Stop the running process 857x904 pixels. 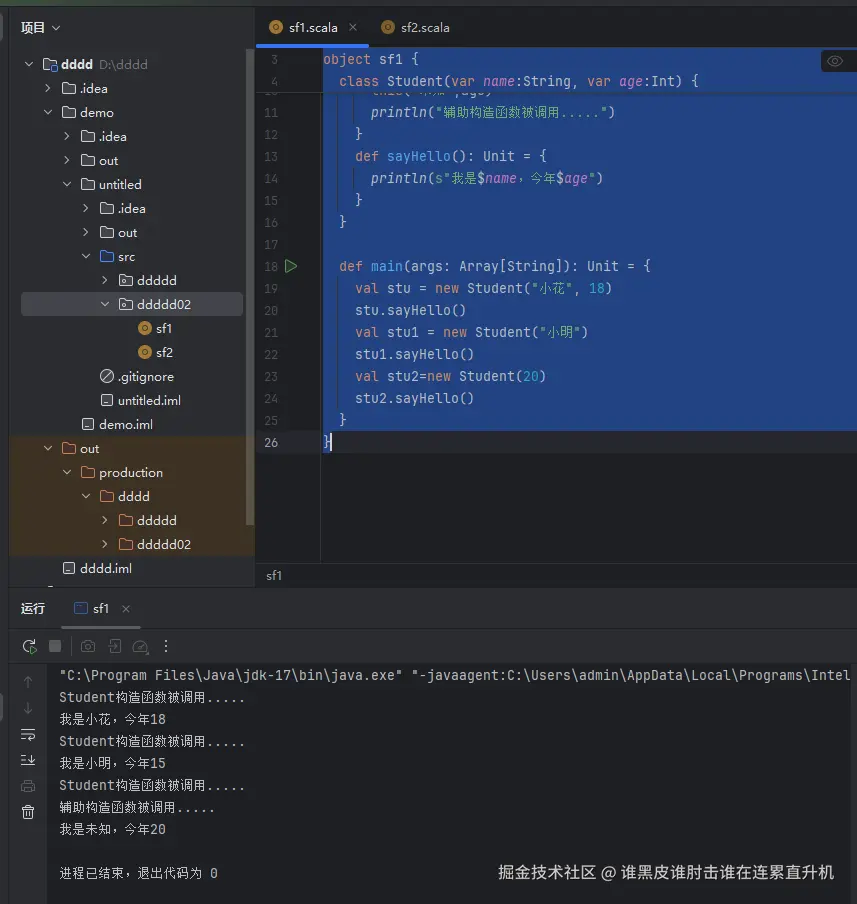[x=56, y=646]
